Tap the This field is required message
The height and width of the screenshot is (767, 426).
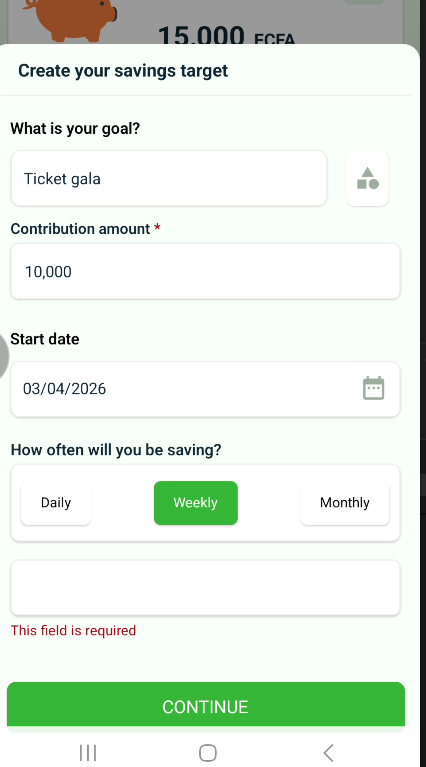73,631
